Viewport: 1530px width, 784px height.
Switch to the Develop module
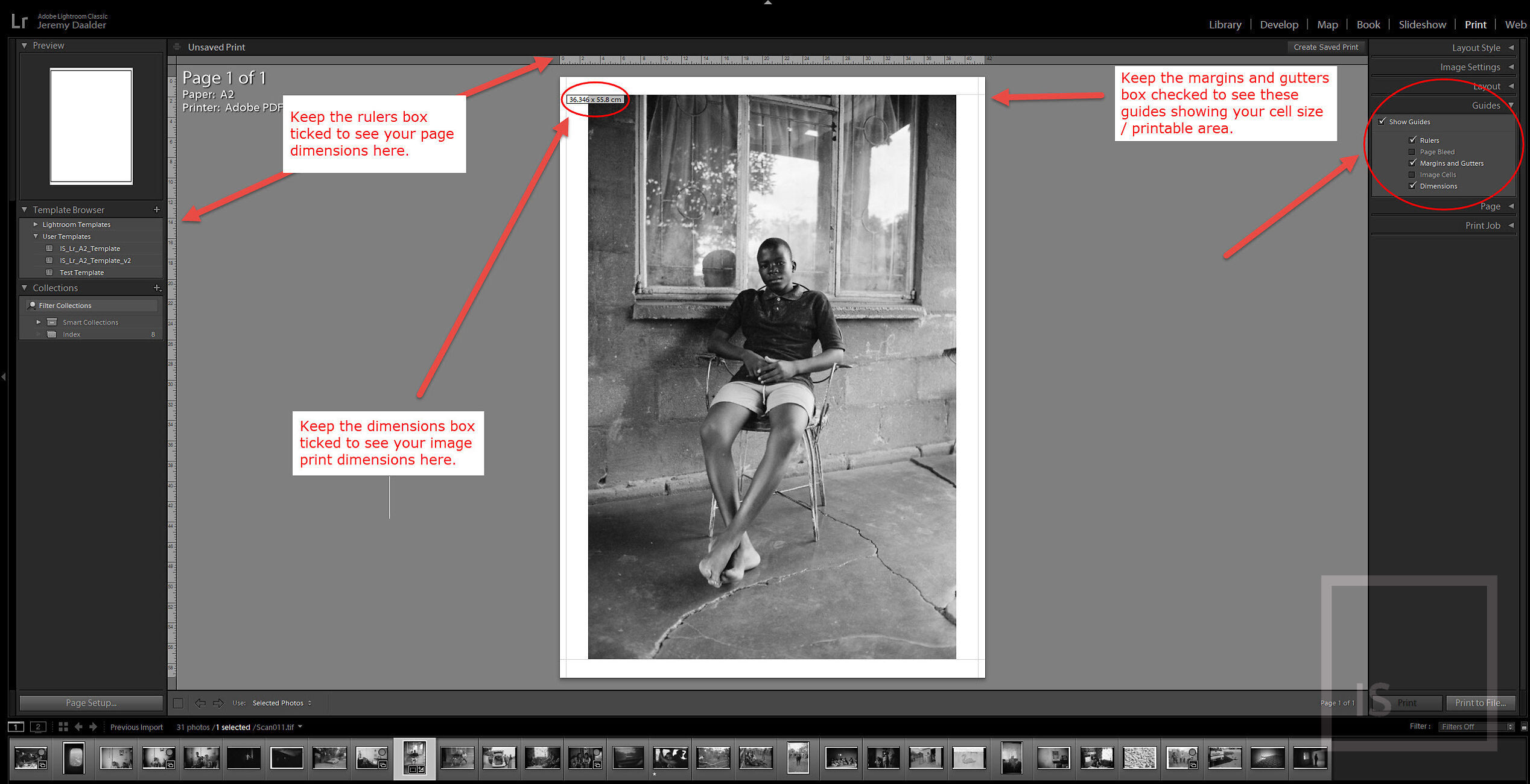pos(1278,25)
